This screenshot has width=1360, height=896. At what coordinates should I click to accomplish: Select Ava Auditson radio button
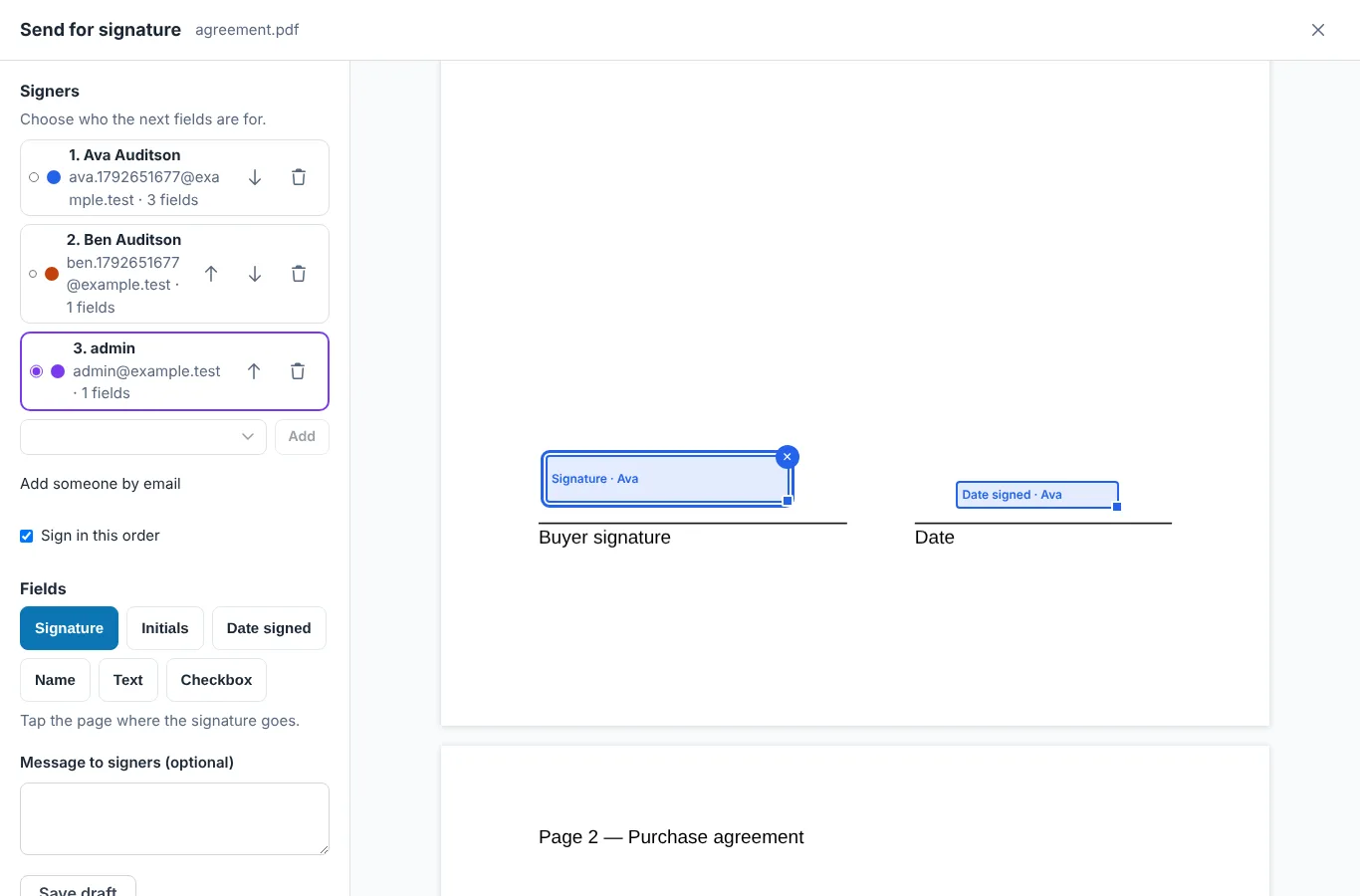(x=34, y=177)
